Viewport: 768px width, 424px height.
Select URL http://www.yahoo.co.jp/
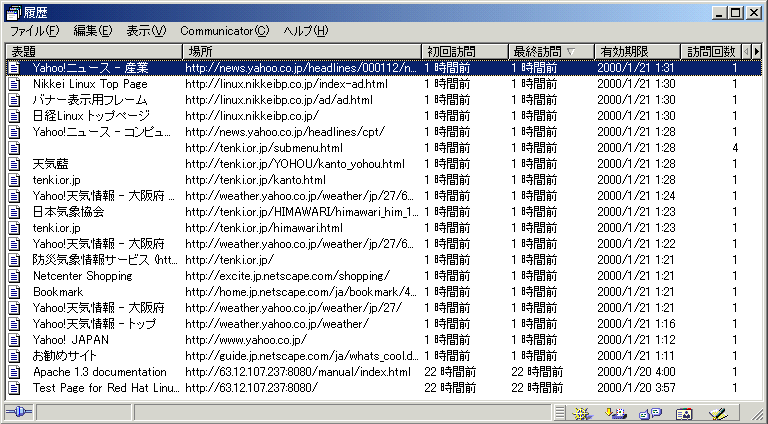[x=246, y=340]
